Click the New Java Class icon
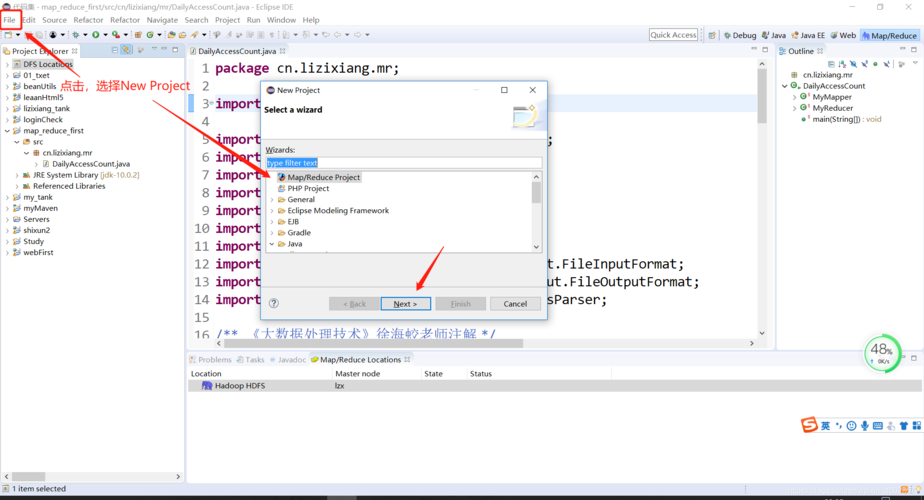 (150, 35)
